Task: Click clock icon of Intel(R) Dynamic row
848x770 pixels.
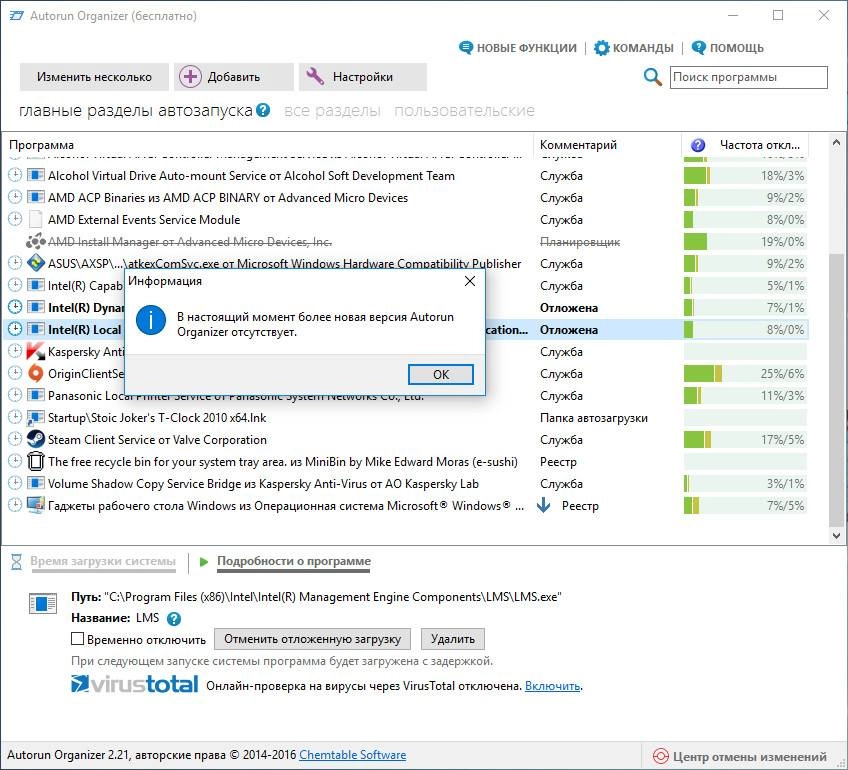Action: pos(15,307)
